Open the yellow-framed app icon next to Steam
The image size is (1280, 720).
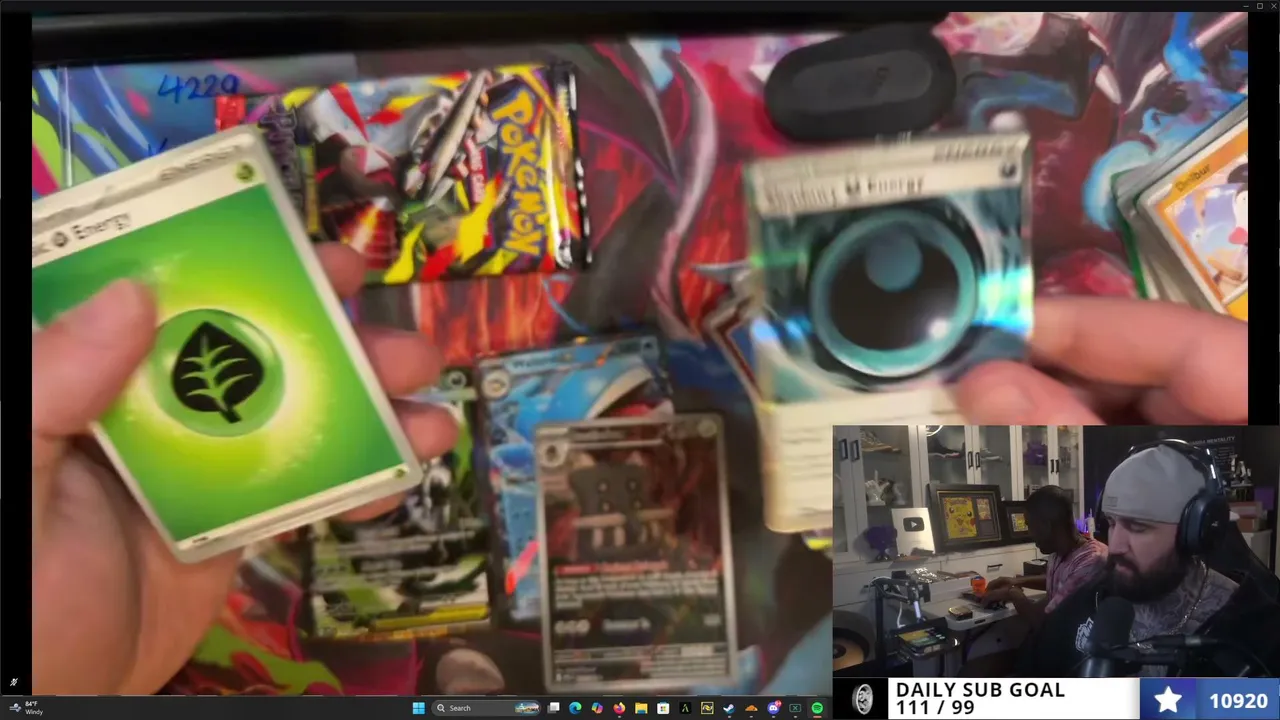tap(707, 708)
